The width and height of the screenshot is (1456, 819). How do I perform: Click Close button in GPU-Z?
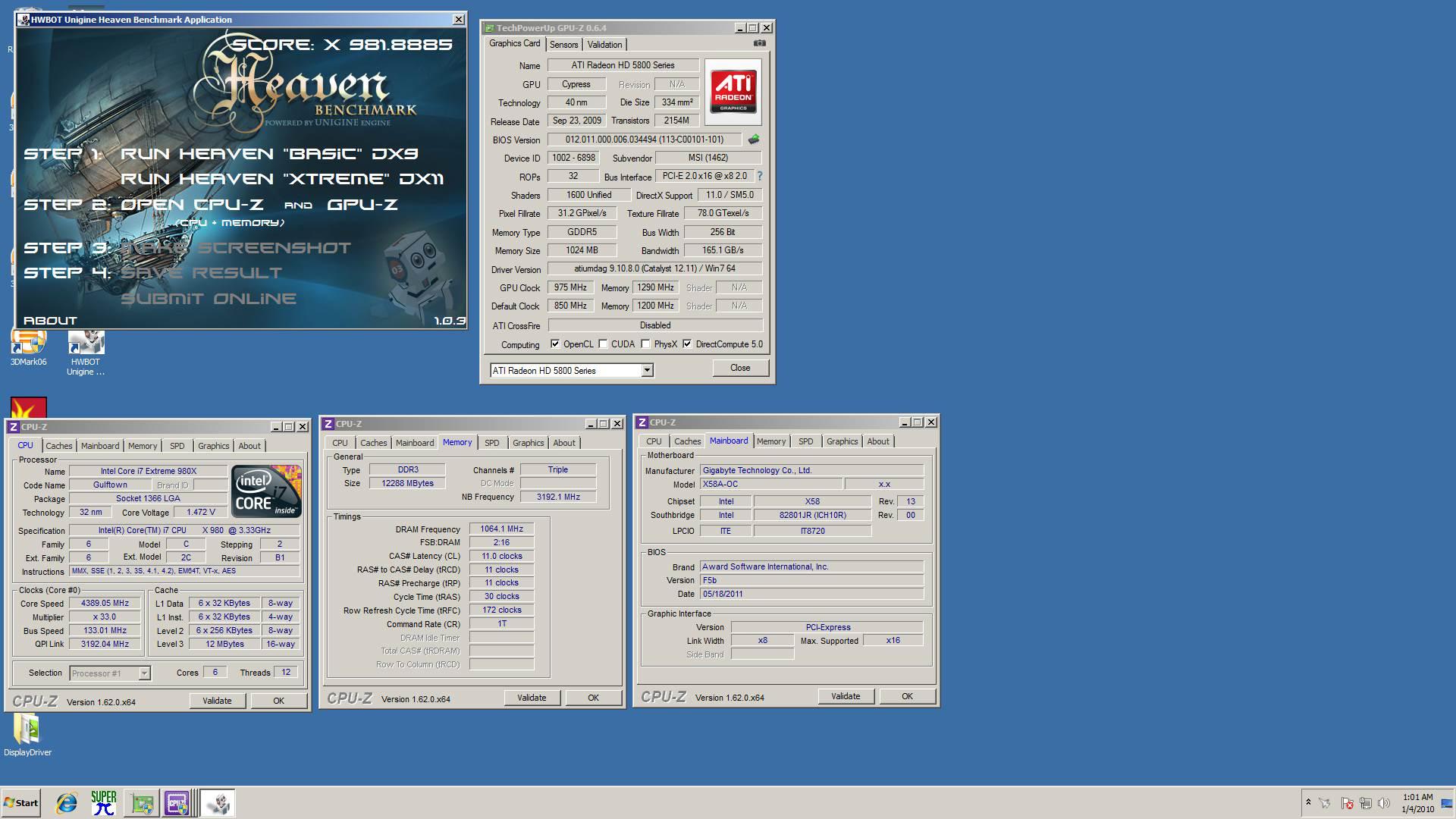pyautogui.click(x=740, y=368)
